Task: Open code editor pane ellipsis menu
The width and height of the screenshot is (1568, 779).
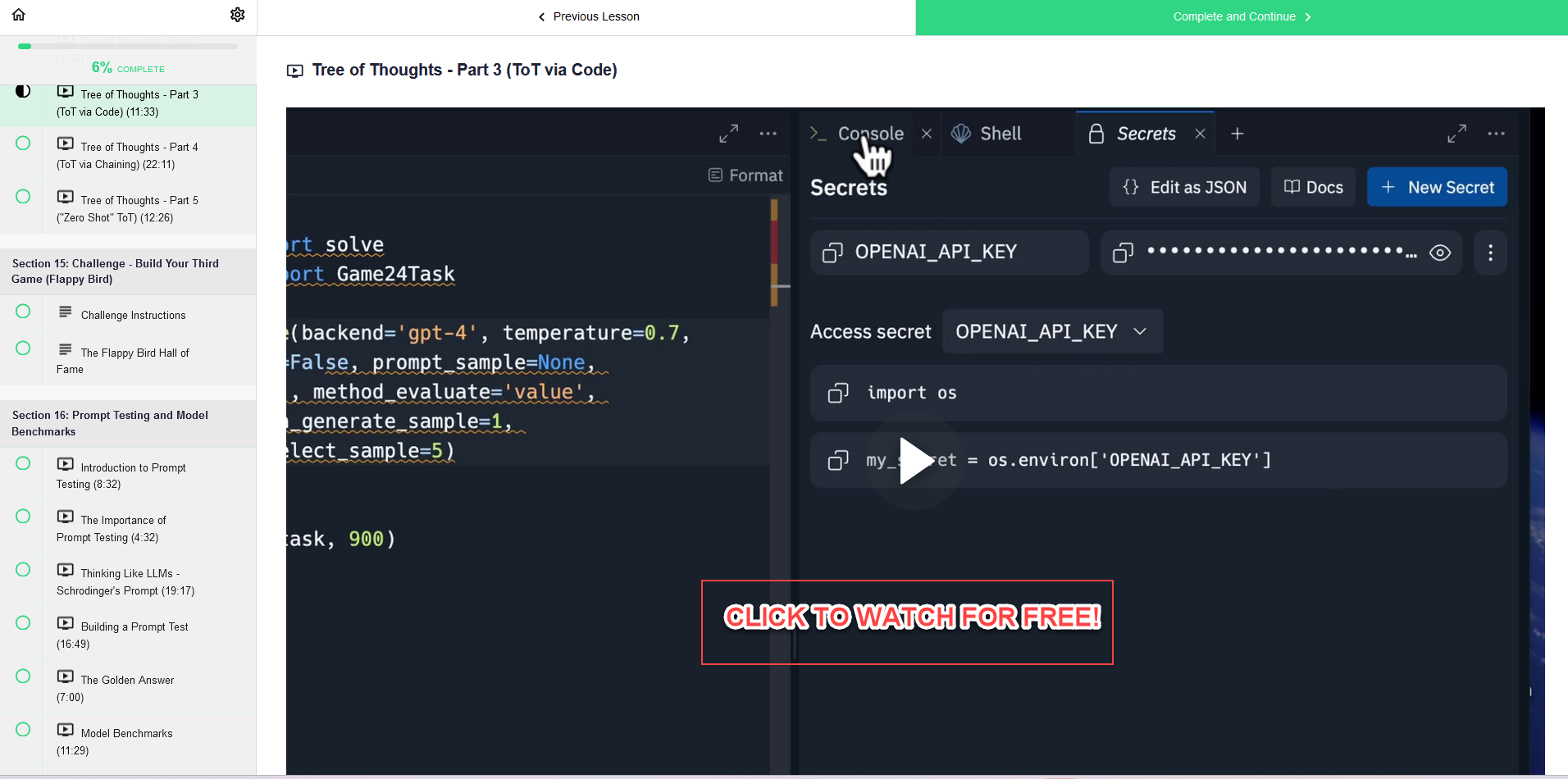Action: tap(768, 134)
